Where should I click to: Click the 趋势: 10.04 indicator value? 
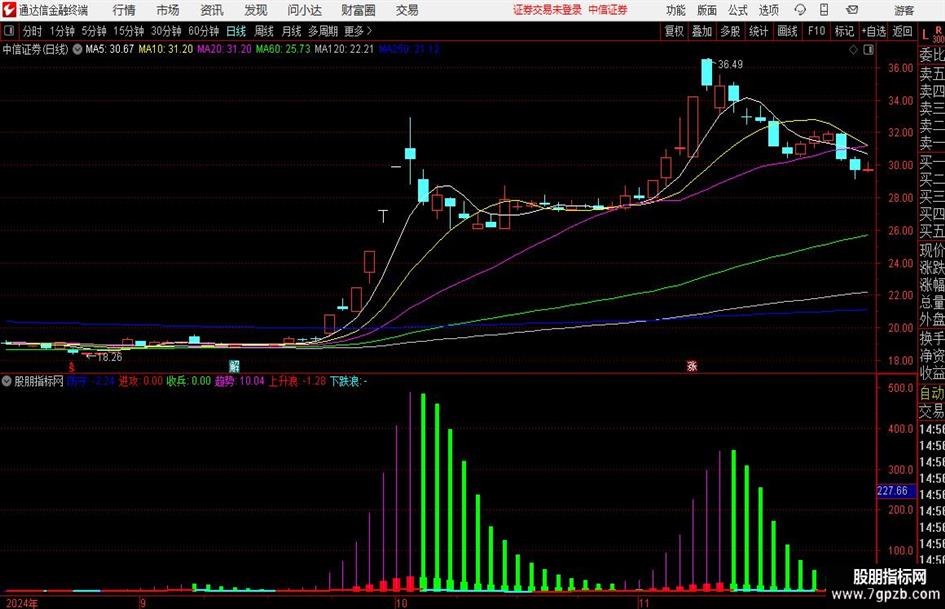point(239,381)
